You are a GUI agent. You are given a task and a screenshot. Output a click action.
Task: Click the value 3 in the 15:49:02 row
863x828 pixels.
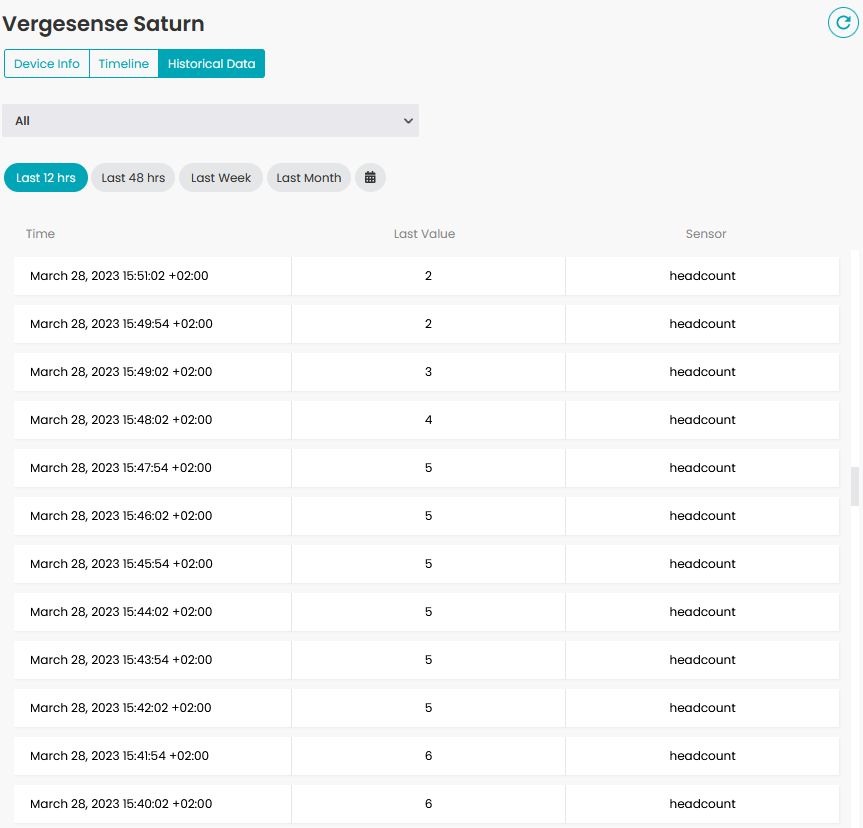(428, 371)
